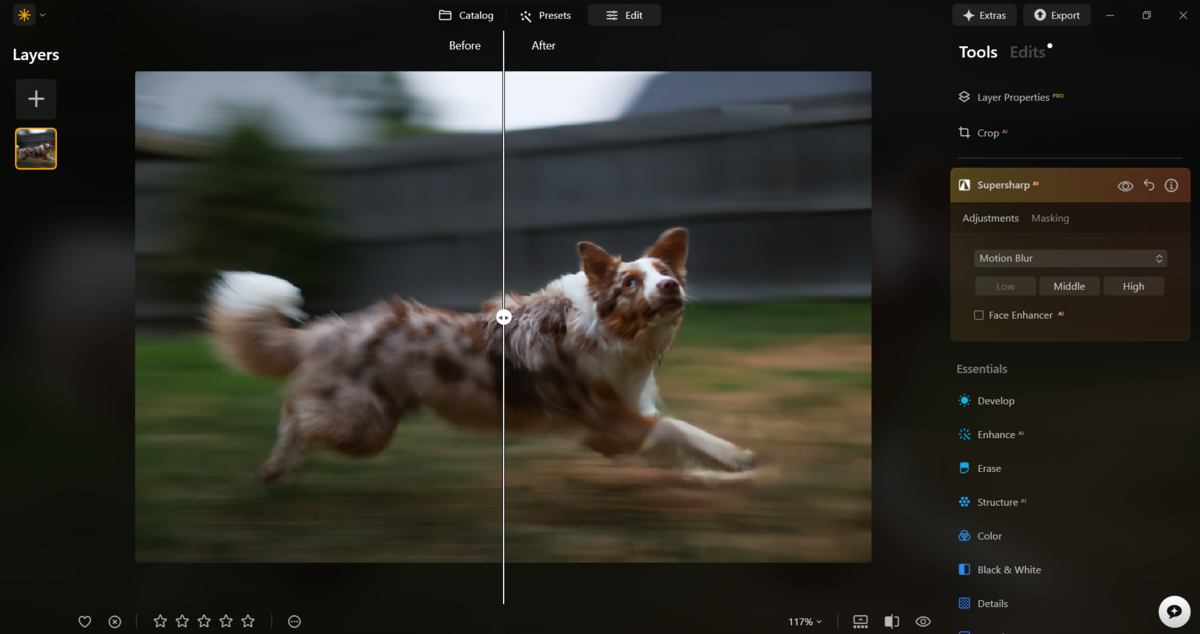Viewport: 1200px width, 634px height.
Task: Toggle before/after compare split view
Action: tap(891, 622)
